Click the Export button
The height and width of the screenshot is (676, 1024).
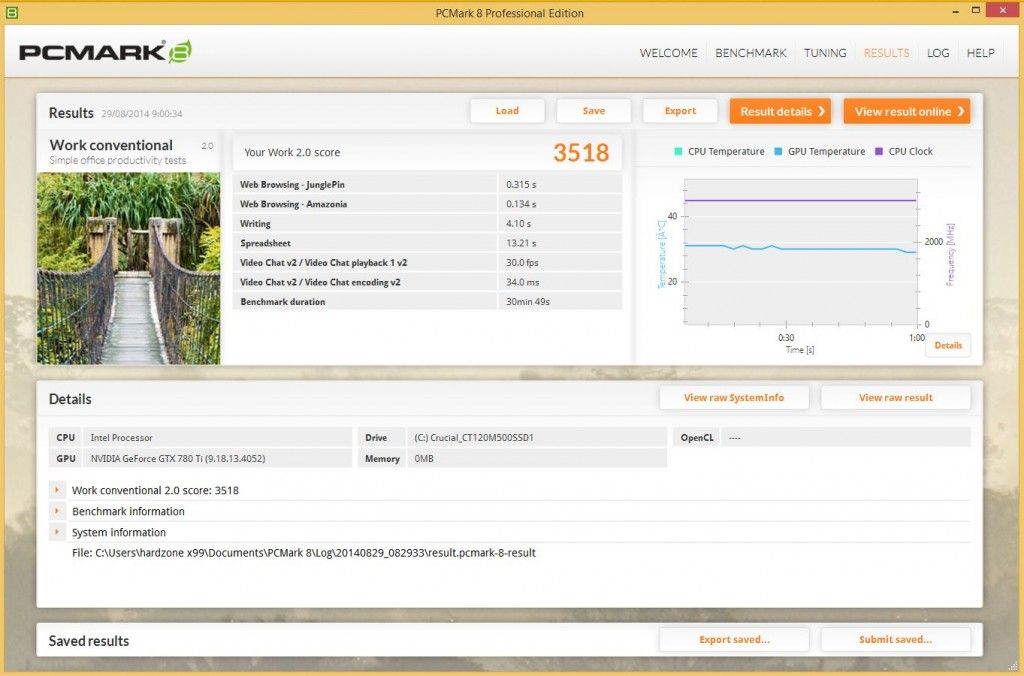[680, 111]
